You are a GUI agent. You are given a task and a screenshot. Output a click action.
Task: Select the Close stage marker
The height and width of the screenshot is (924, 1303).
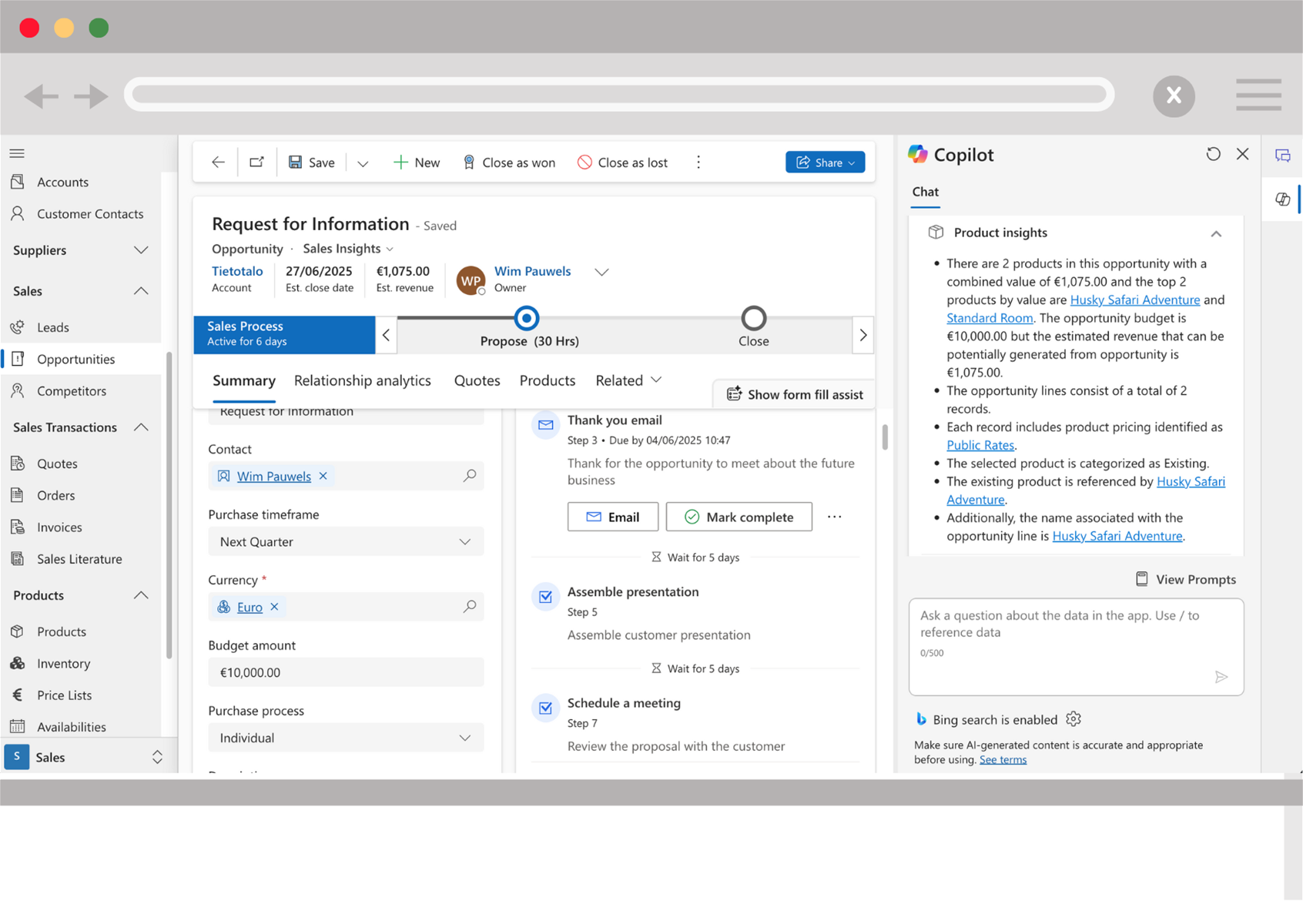pyautogui.click(x=753, y=318)
